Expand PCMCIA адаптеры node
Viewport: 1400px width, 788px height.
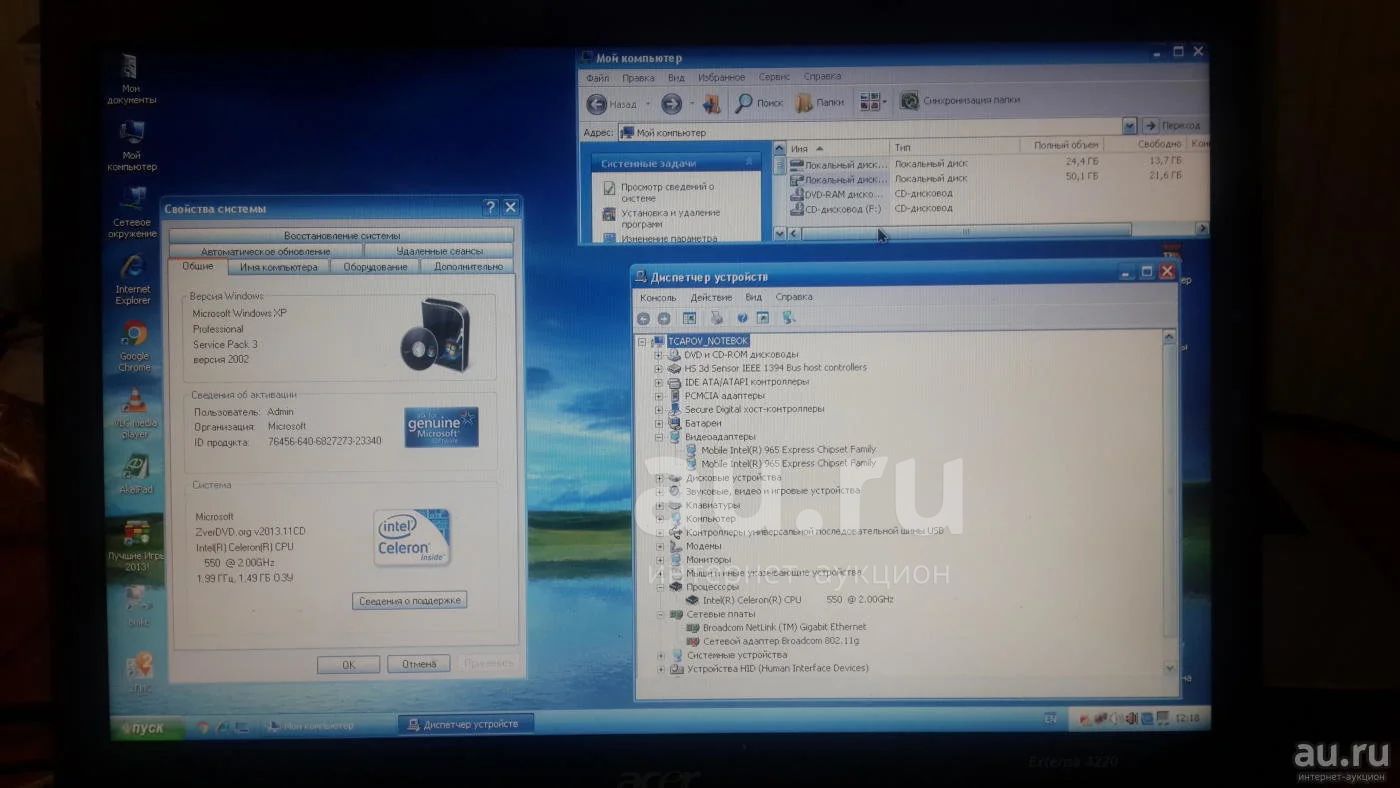pos(658,396)
